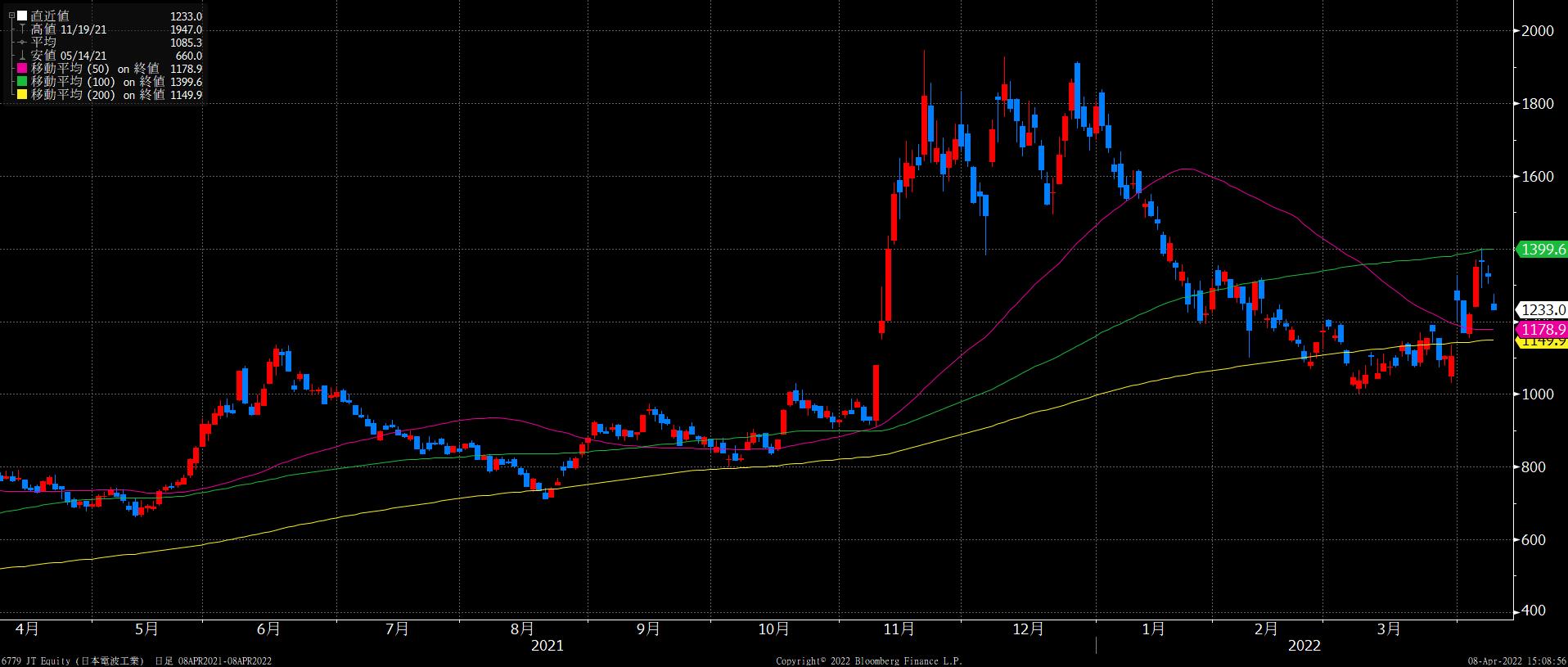Viewport: 1568px width, 667px height.
Task: Click the green 1399.6 price axis tag
Action: pos(1542,250)
